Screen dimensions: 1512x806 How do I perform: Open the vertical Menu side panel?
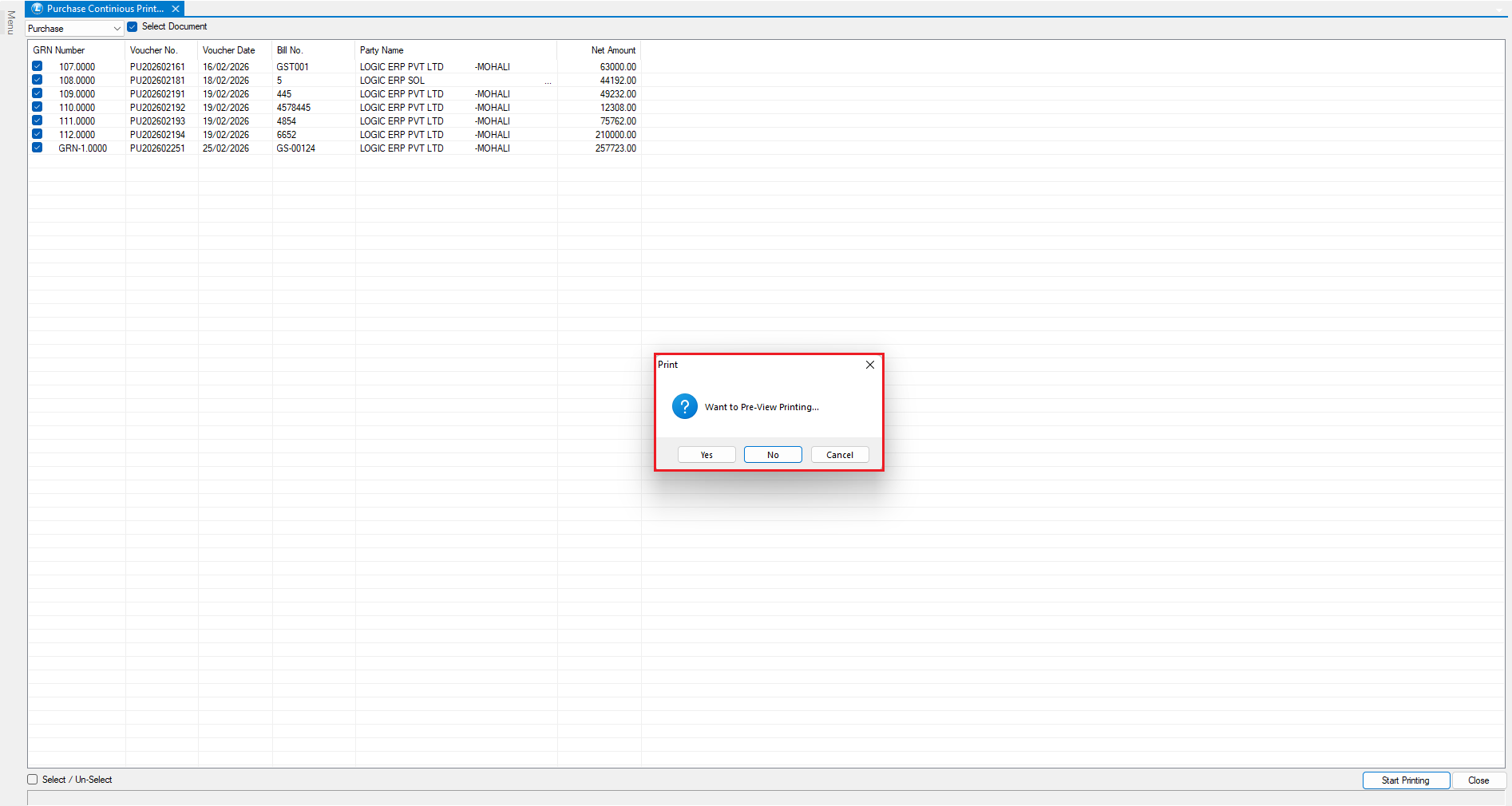pyautogui.click(x=10, y=22)
